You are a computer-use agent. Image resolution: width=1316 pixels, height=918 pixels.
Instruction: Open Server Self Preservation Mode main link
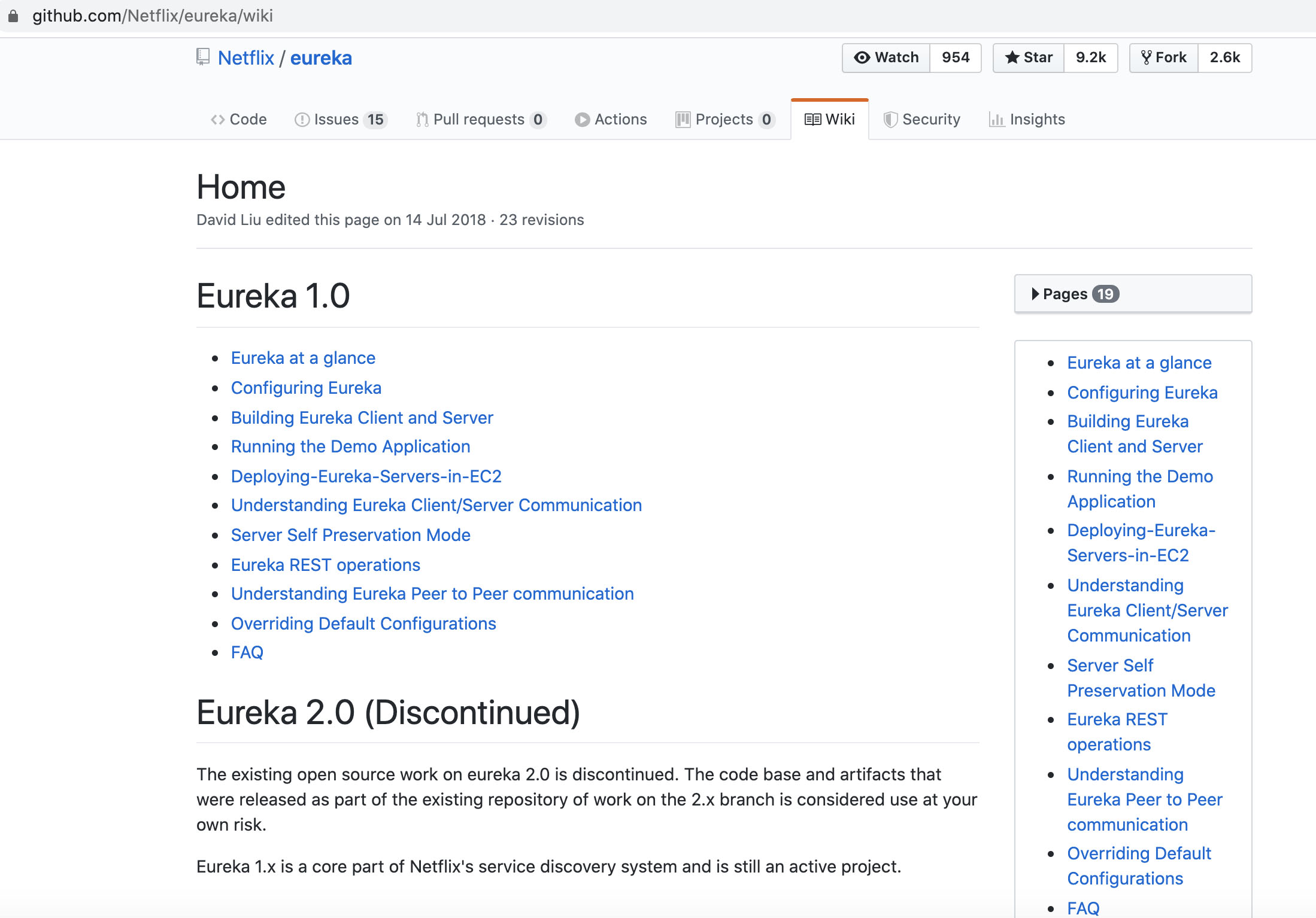pyautogui.click(x=350, y=535)
